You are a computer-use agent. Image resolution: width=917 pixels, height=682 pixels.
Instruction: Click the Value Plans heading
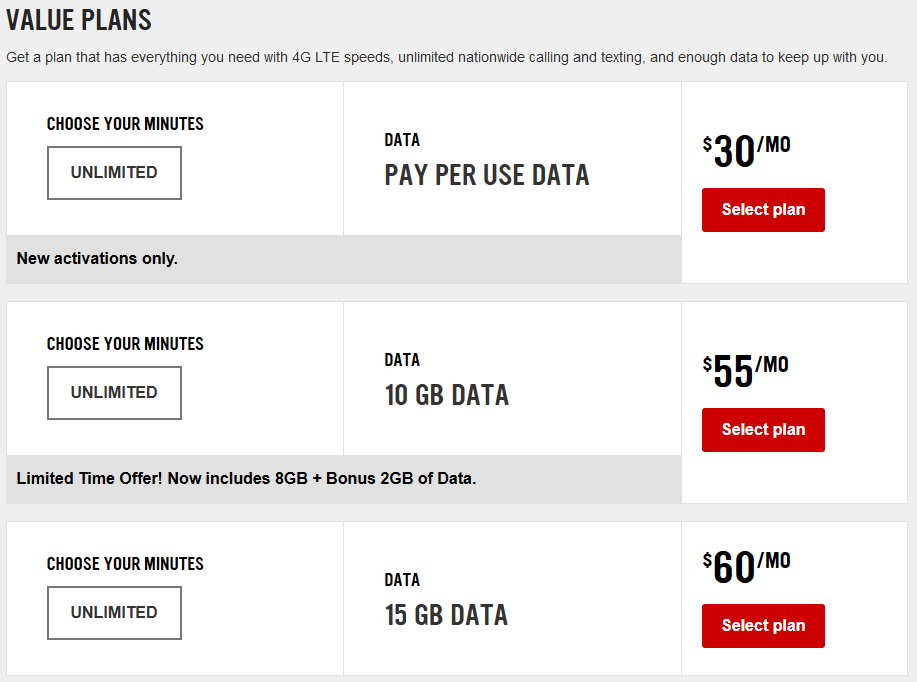(x=79, y=19)
